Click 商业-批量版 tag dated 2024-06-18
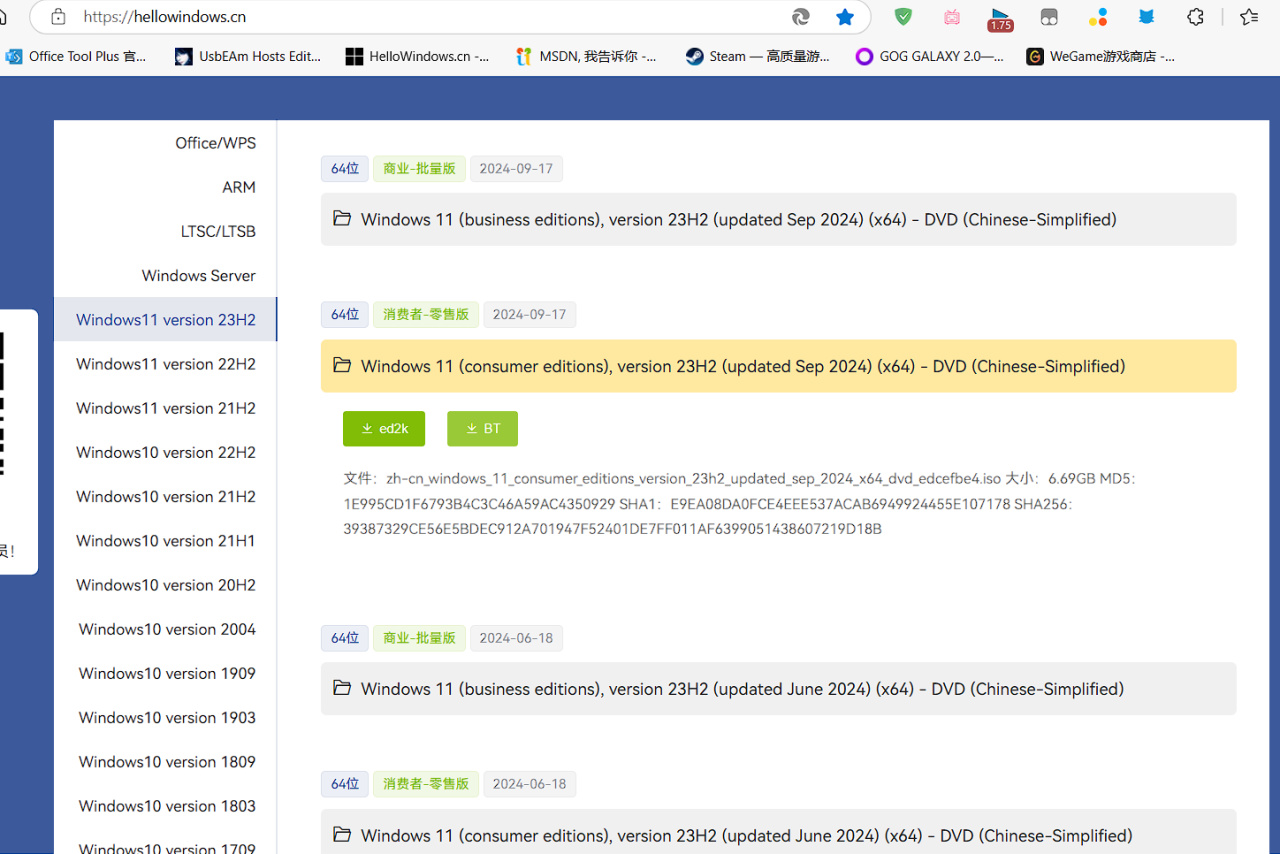Screen dimensions: 1280x854 coord(419,637)
